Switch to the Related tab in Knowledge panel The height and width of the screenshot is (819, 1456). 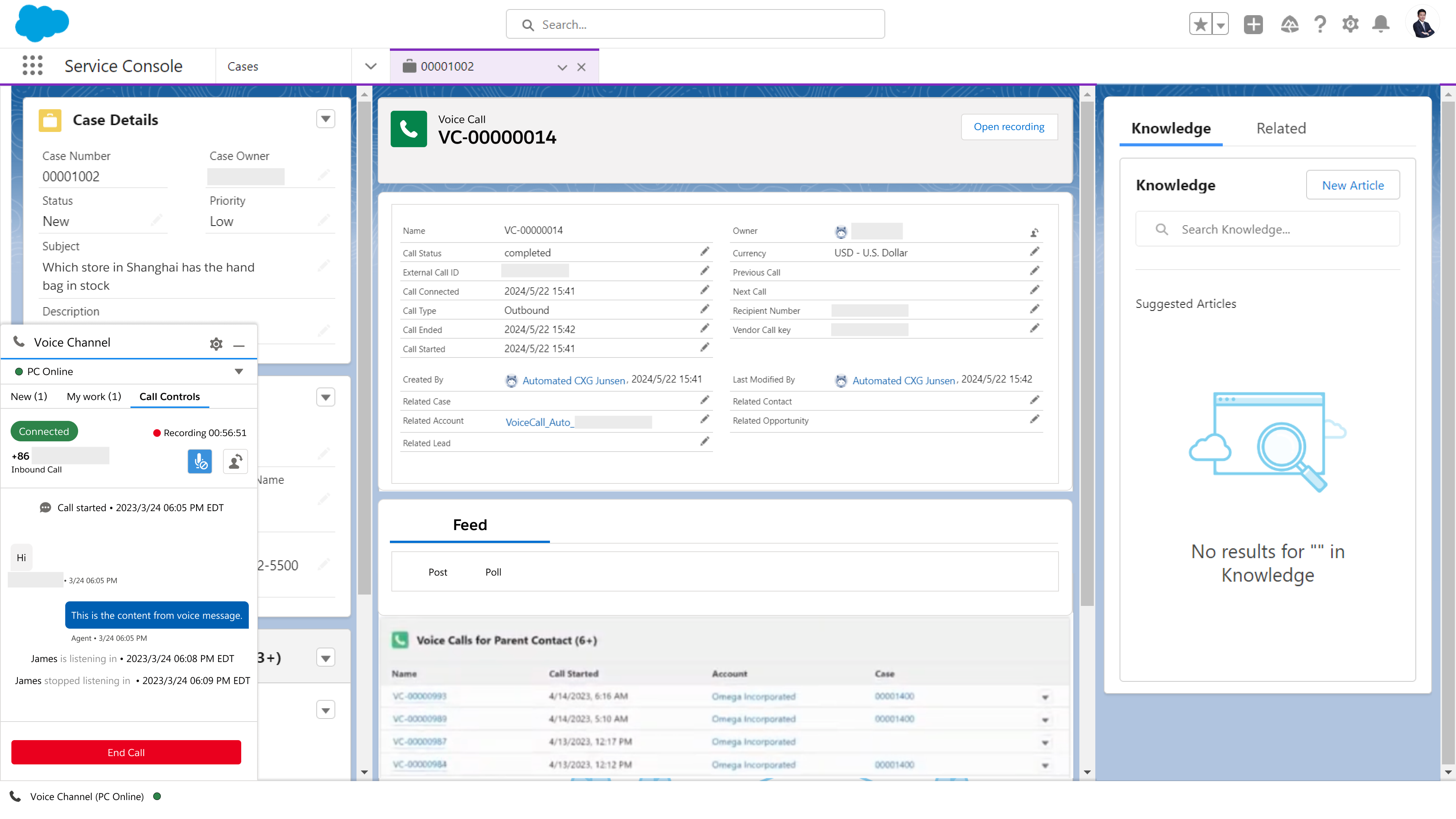click(x=1281, y=128)
